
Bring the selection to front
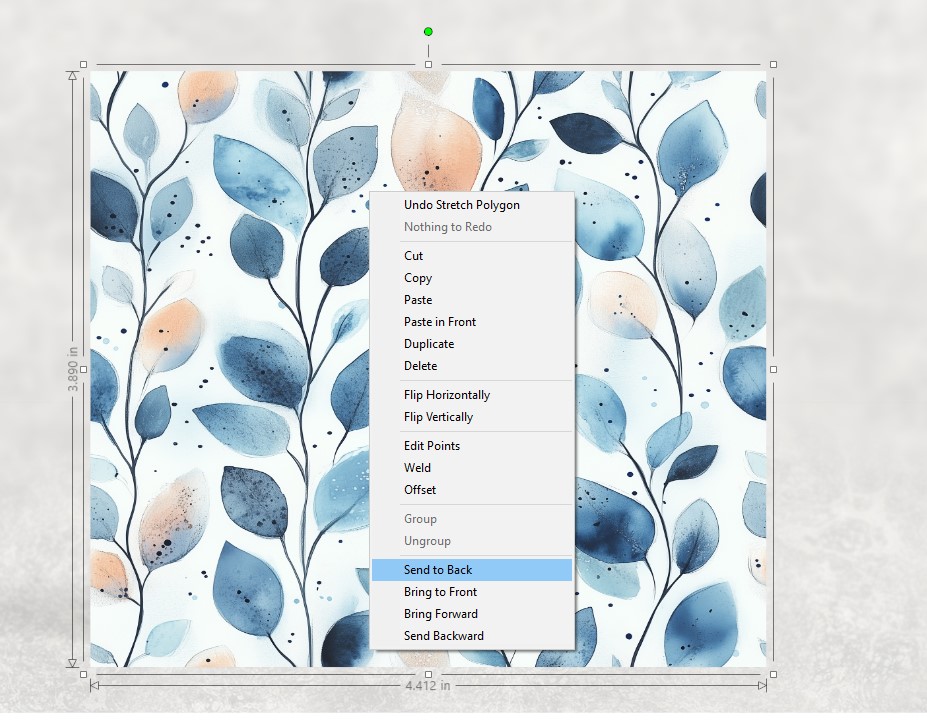coord(440,592)
